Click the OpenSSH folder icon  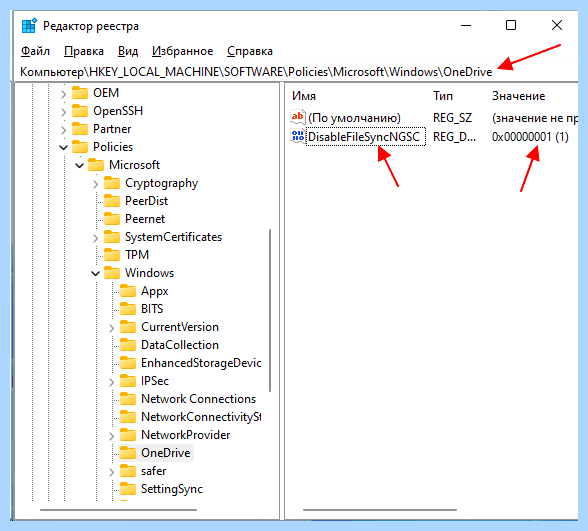[80, 111]
